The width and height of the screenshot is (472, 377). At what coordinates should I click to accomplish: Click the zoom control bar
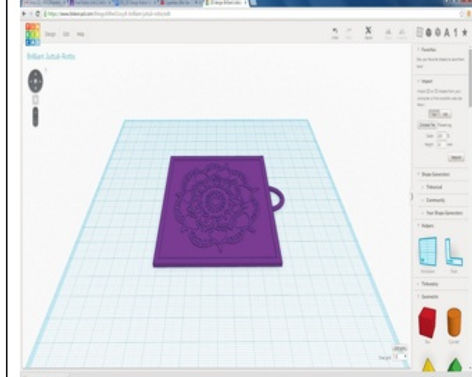(35, 117)
